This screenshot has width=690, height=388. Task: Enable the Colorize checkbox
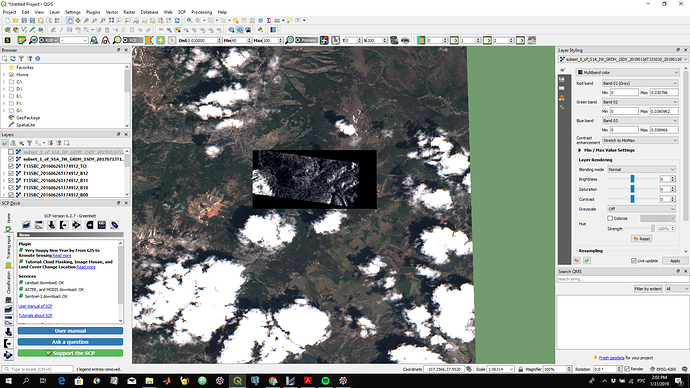click(x=610, y=218)
